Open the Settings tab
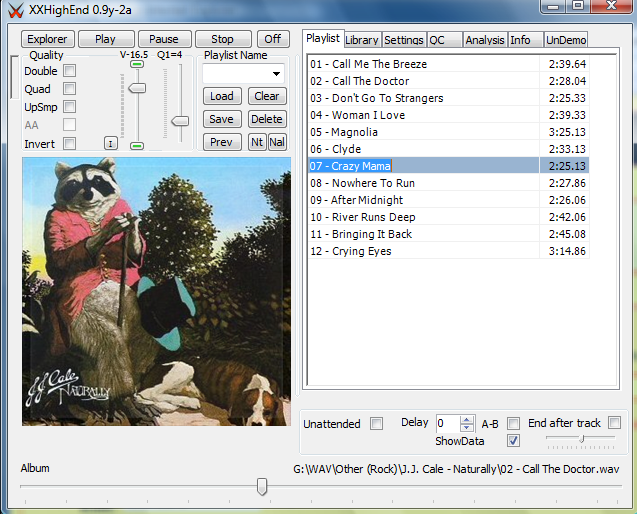Image resolution: width=637 pixels, height=514 pixels. [404, 40]
